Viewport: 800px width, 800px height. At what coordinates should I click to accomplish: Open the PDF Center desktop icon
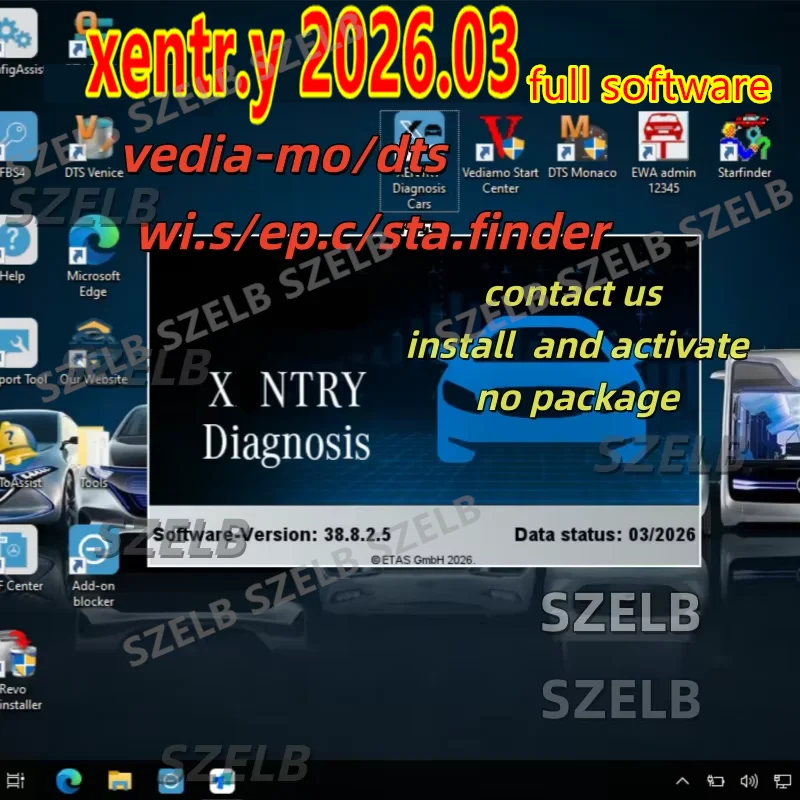20,559
